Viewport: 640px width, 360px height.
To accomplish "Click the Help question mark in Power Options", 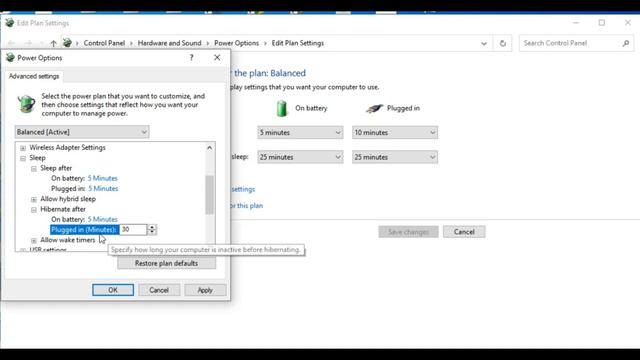I will pyautogui.click(x=191, y=58).
